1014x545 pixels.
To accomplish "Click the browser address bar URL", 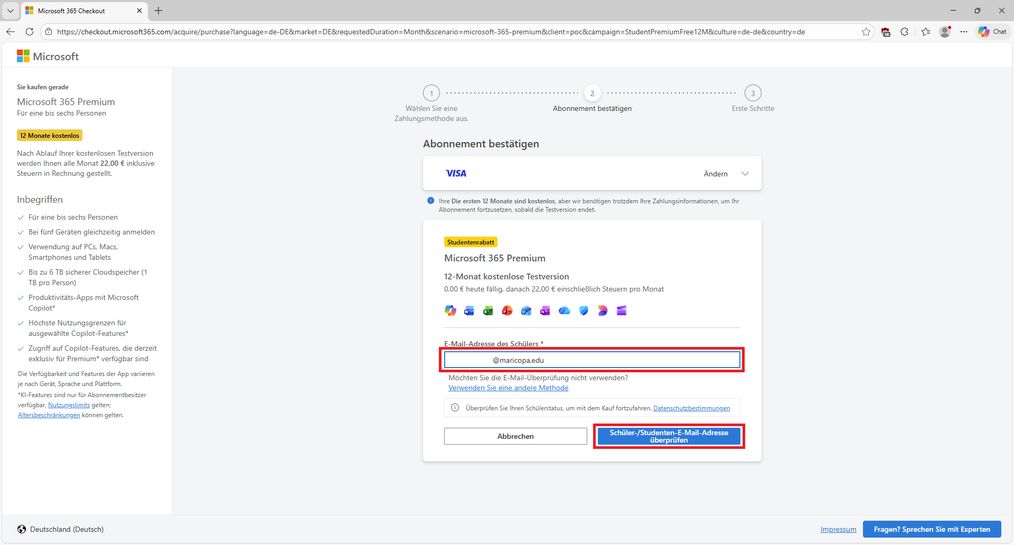I will click(x=431, y=32).
